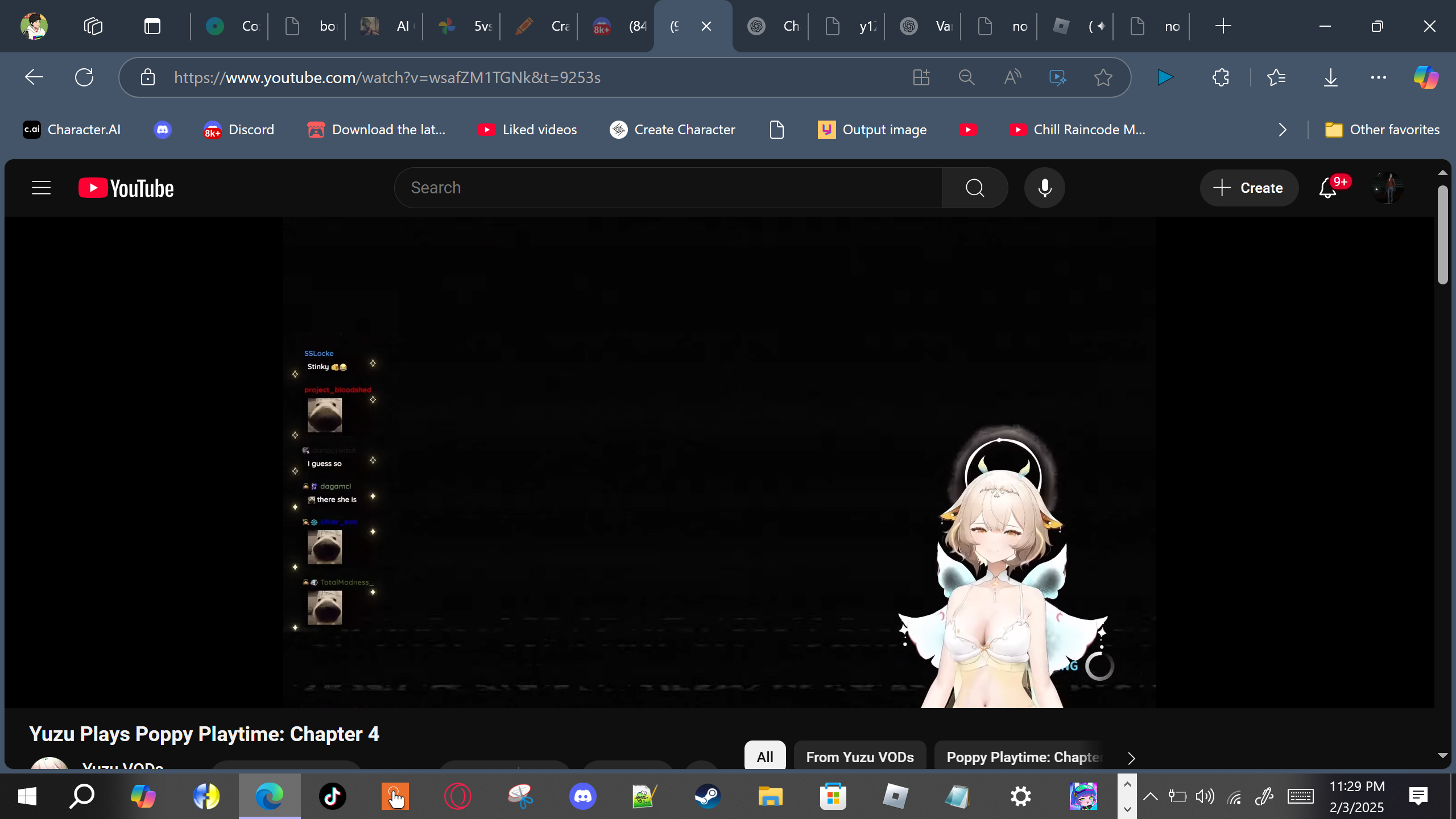The image size is (1456, 819).
Task: Switch to the 'Co' tab
Action: pos(230,26)
